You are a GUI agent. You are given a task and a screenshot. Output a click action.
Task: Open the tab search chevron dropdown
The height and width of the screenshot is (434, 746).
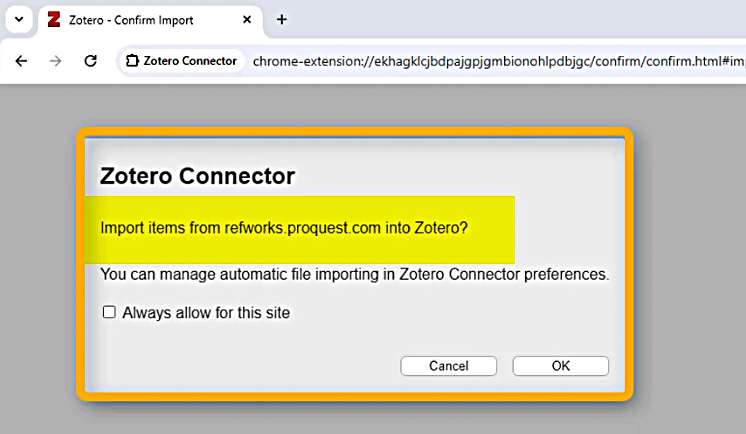[18, 20]
